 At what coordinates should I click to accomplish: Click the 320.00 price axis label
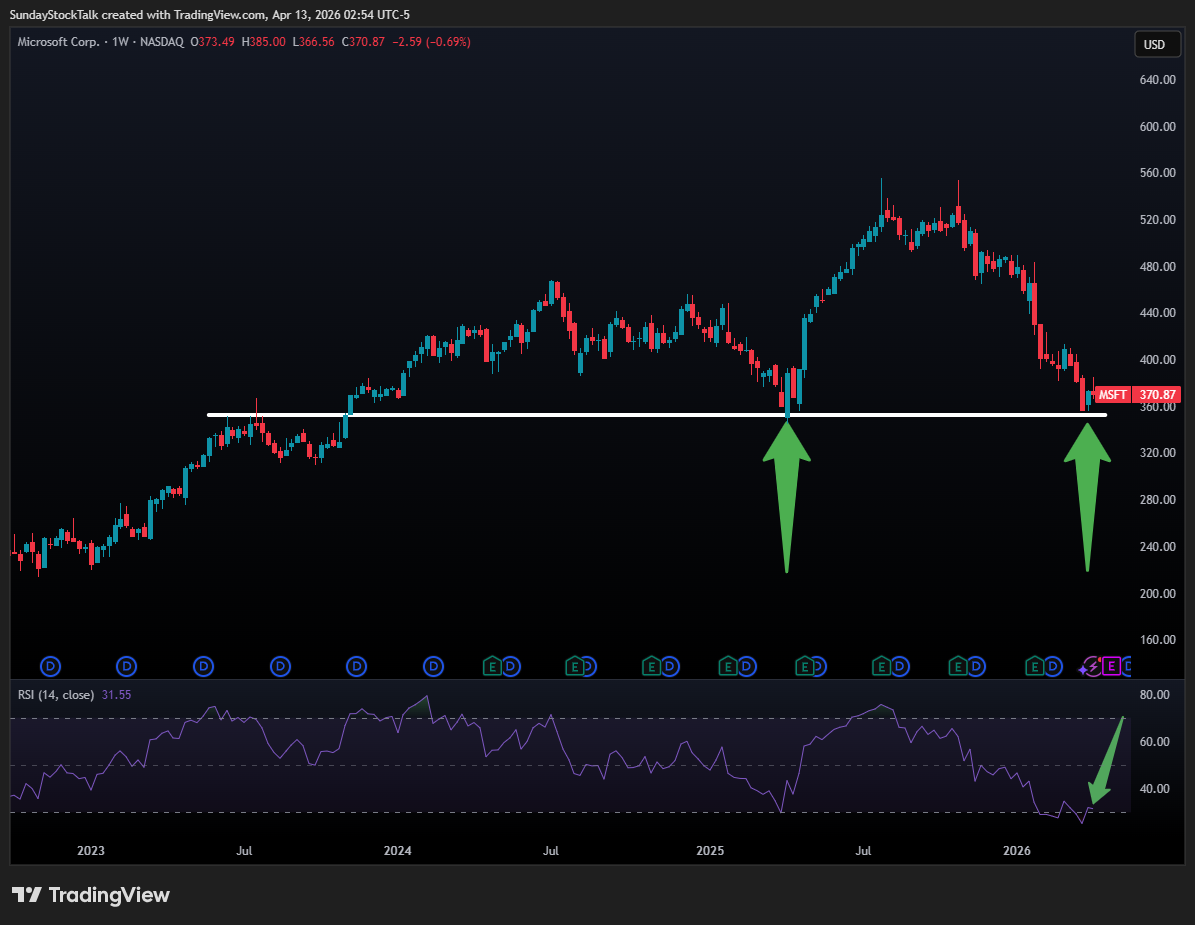pos(1158,453)
